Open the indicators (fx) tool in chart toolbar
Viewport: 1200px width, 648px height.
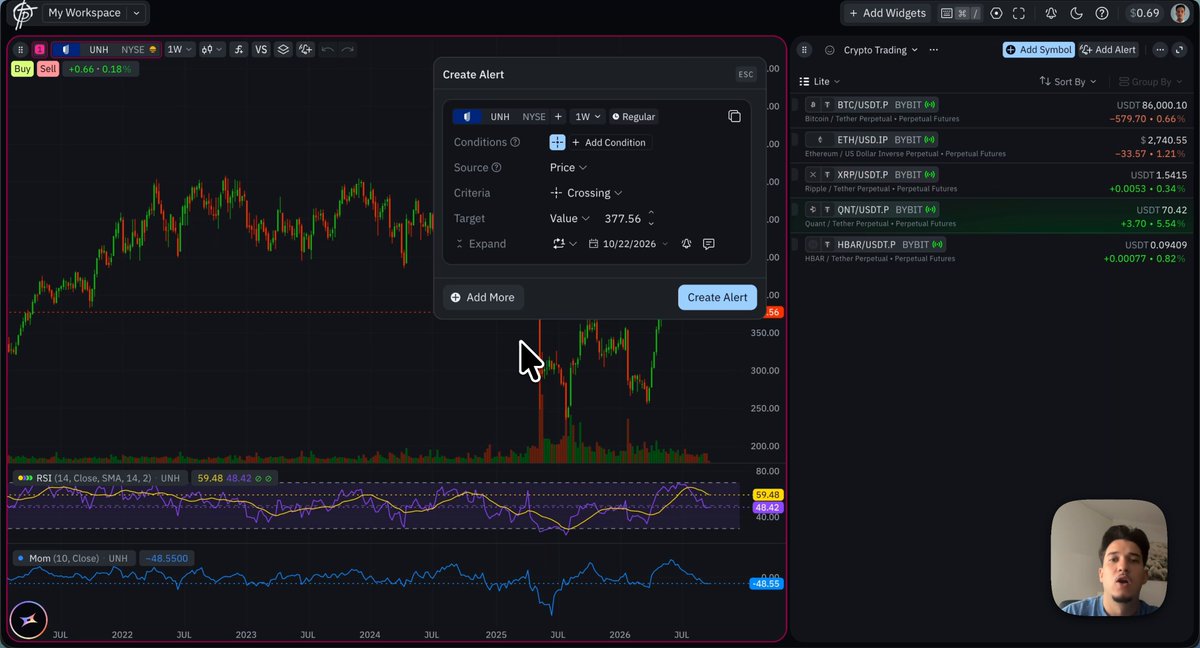point(238,49)
